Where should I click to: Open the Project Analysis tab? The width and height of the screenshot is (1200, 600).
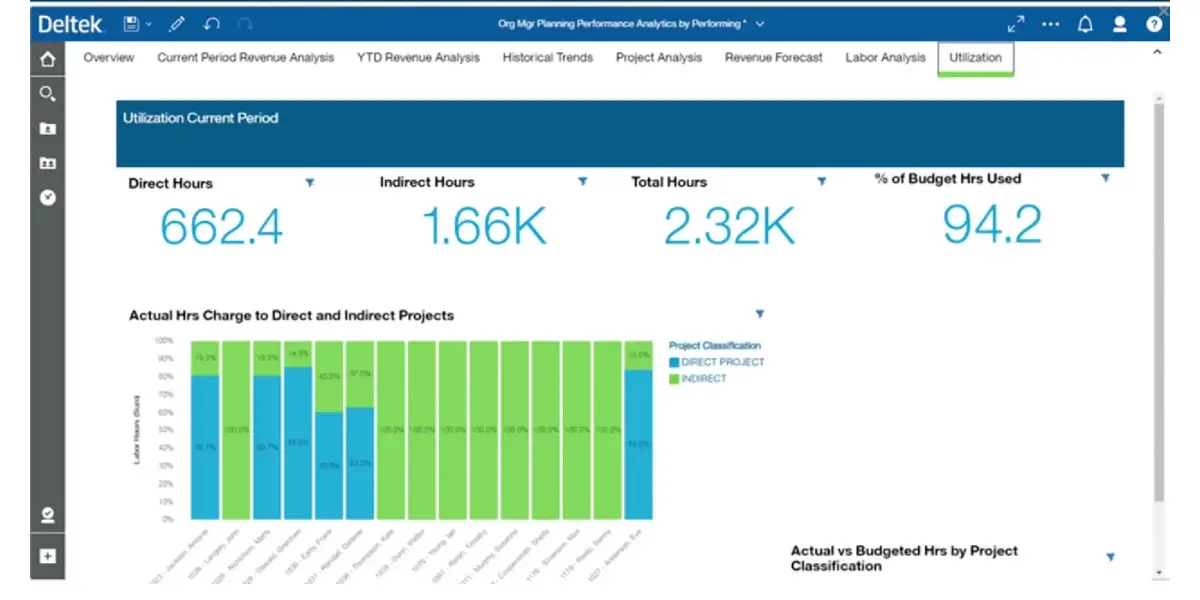(x=659, y=58)
